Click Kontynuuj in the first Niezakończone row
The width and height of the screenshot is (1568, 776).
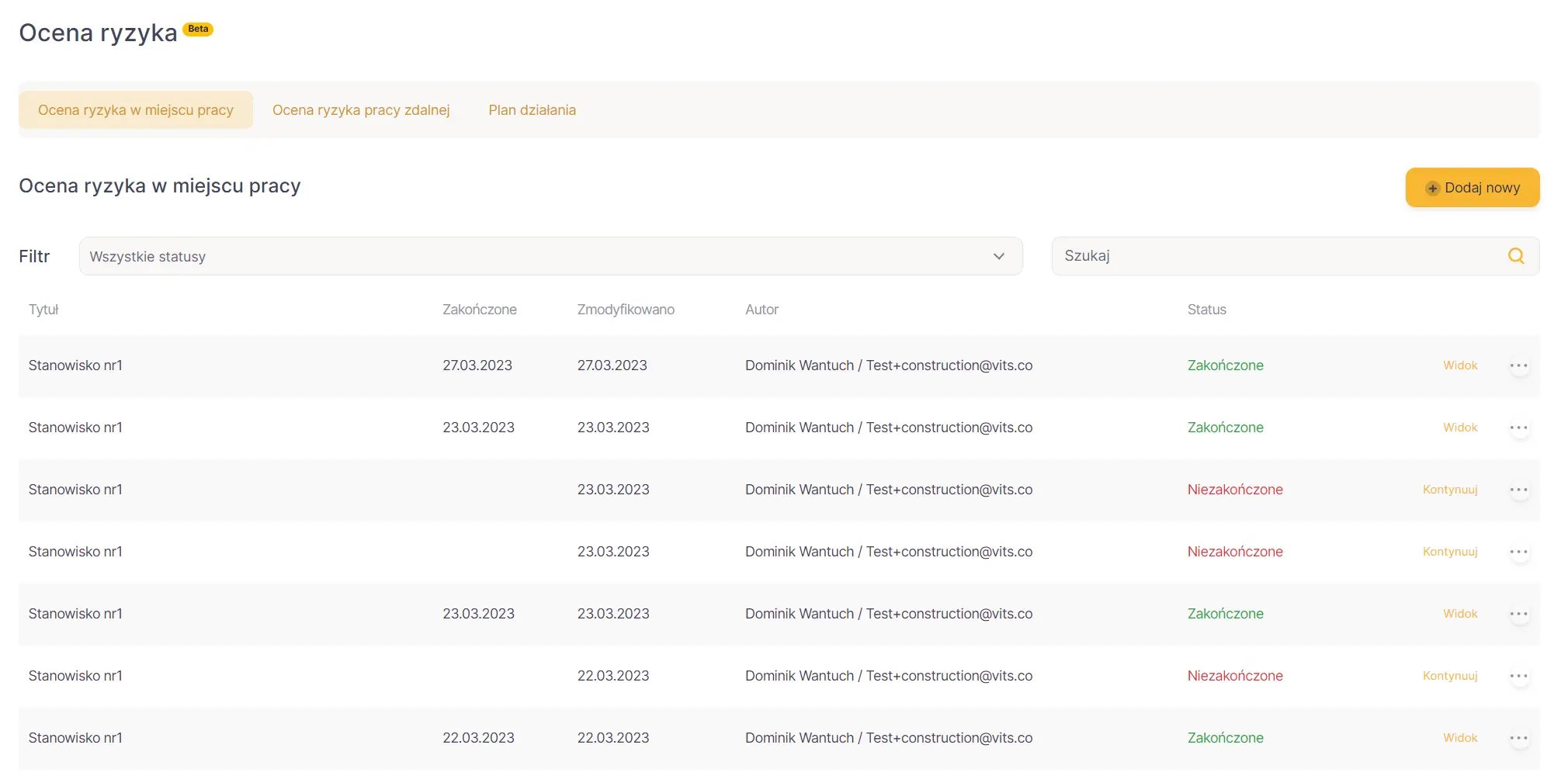(1449, 490)
